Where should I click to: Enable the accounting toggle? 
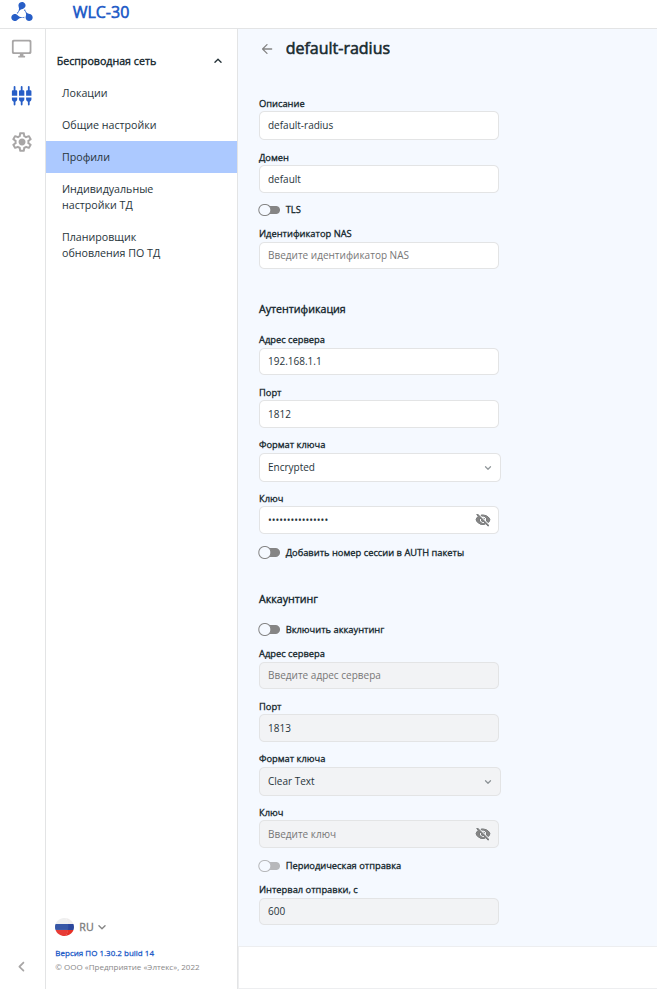coord(269,630)
